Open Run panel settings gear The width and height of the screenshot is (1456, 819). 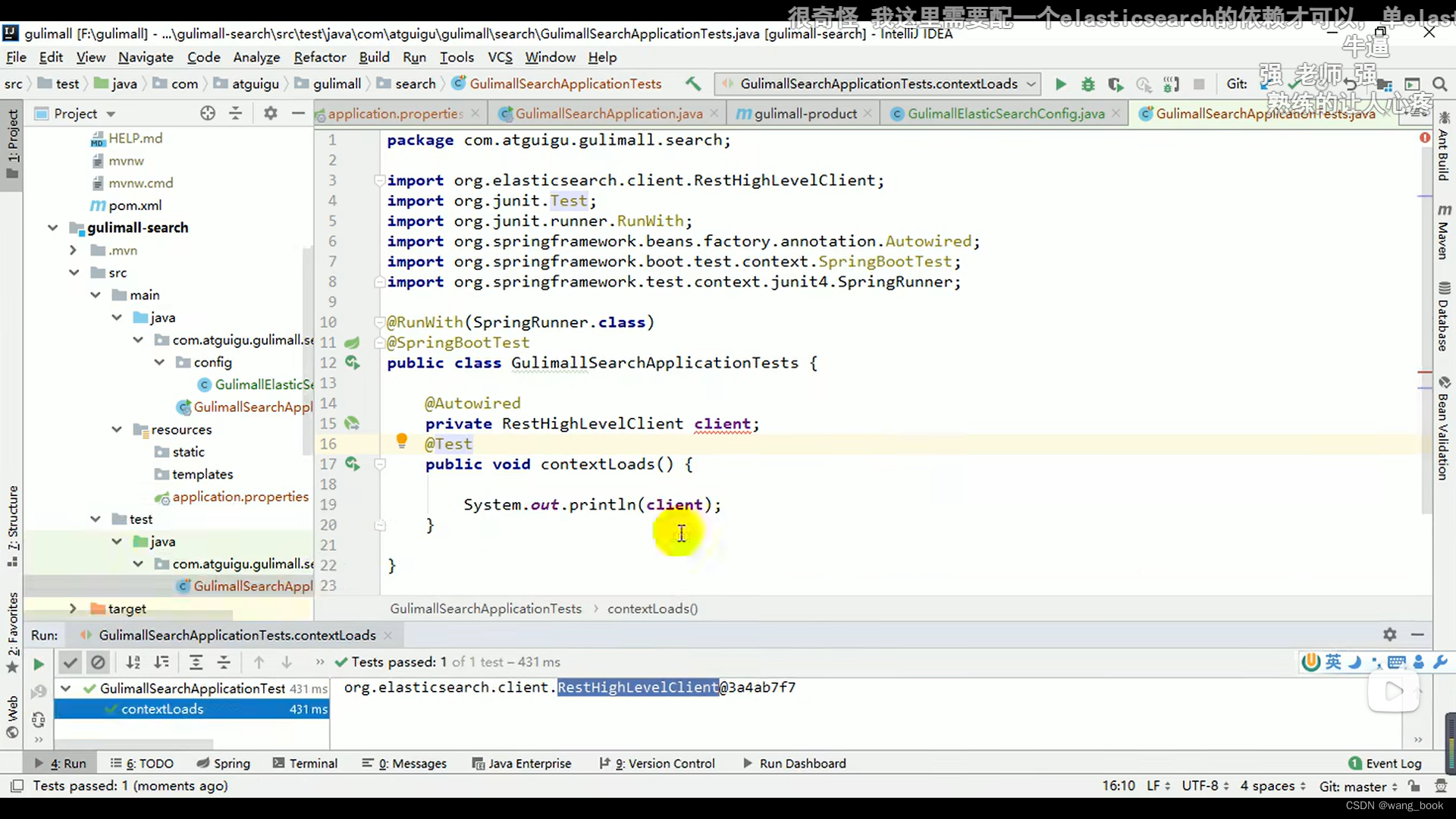pos(1389,634)
